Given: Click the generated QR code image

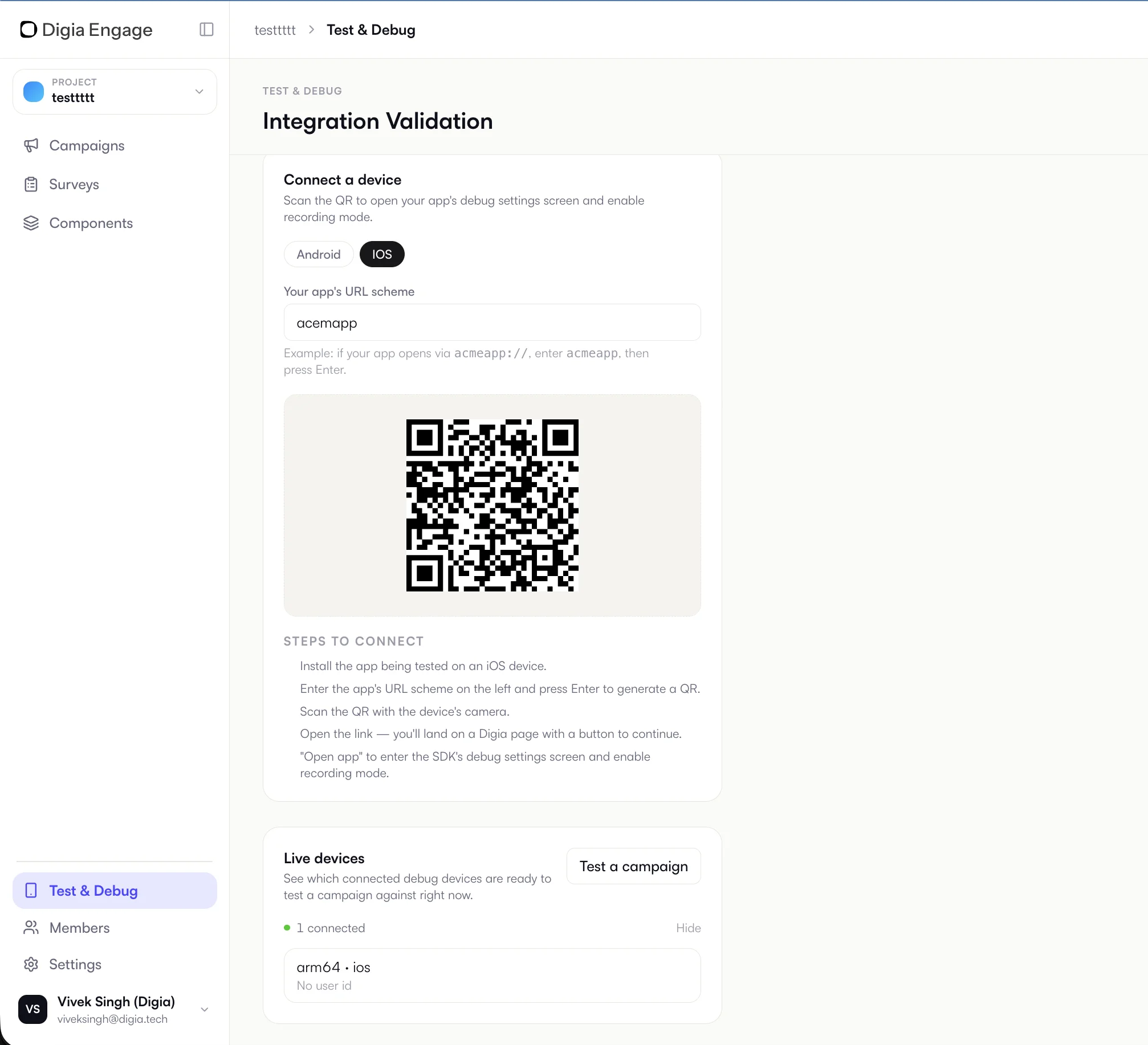Looking at the screenshot, I should point(492,505).
